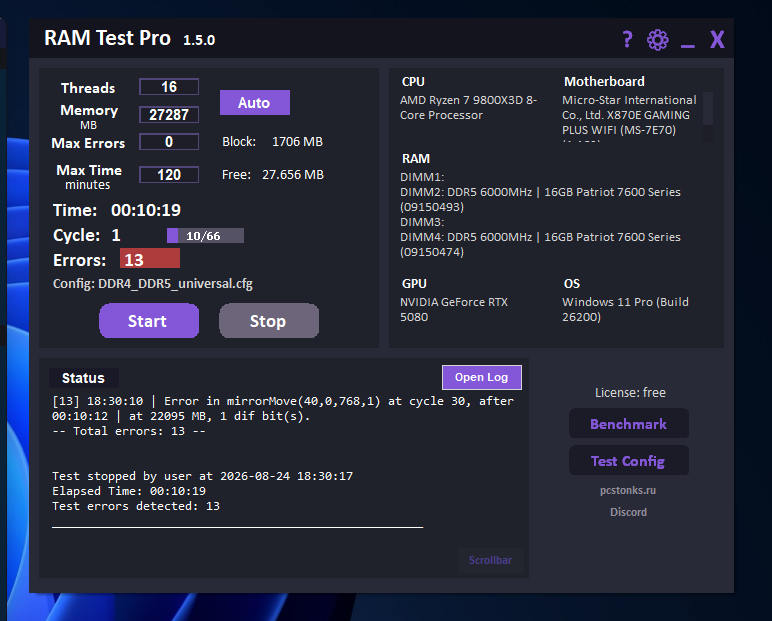Click the NVIDIA GeForce RTX 5080 text

tap(453, 309)
